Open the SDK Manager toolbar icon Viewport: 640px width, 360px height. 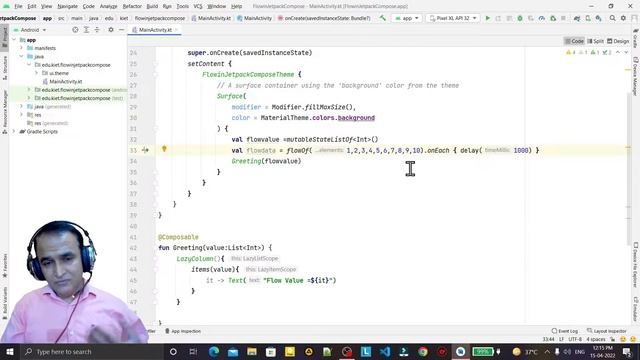tap(598, 18)
